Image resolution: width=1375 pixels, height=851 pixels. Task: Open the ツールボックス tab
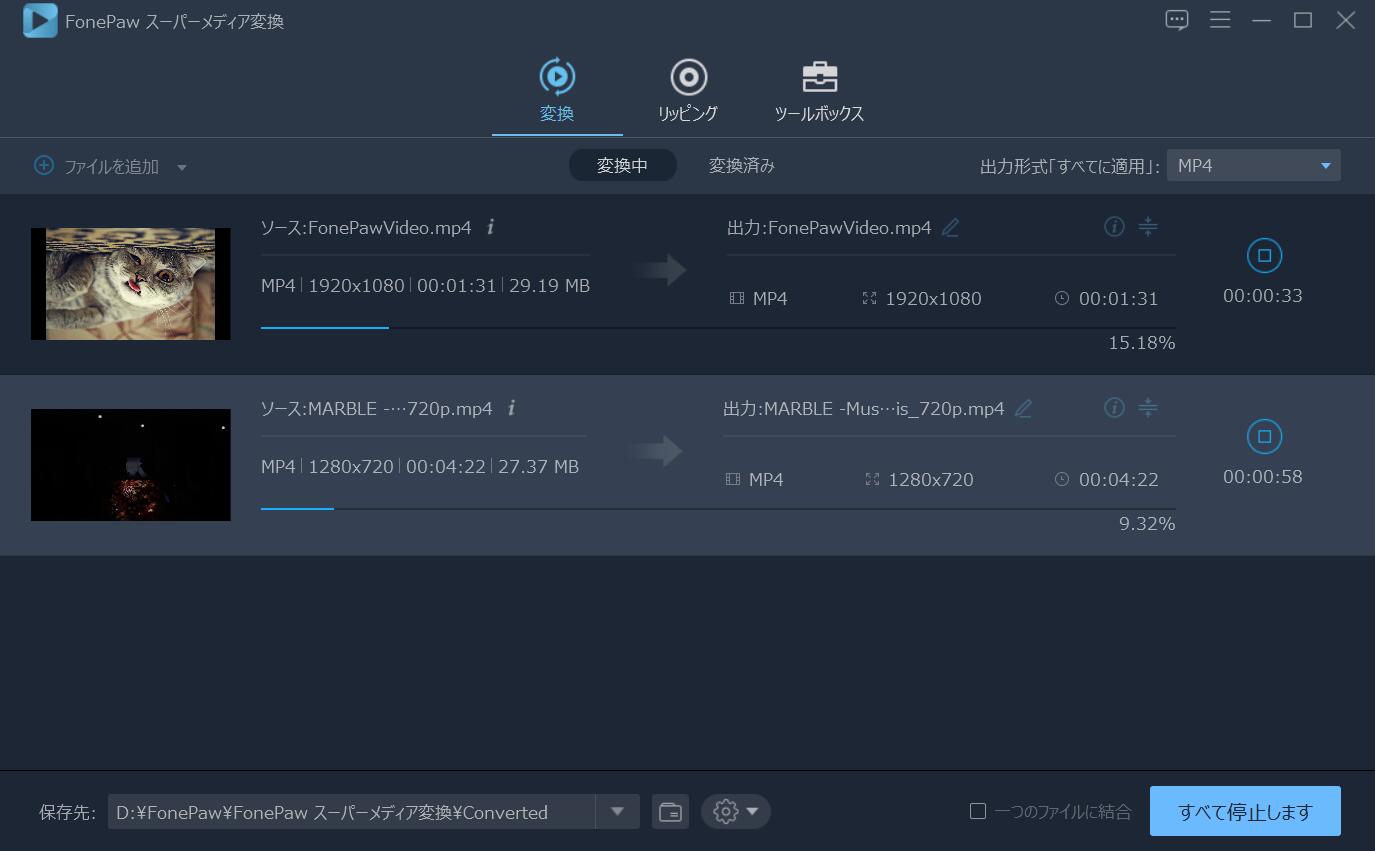point(819,92)
